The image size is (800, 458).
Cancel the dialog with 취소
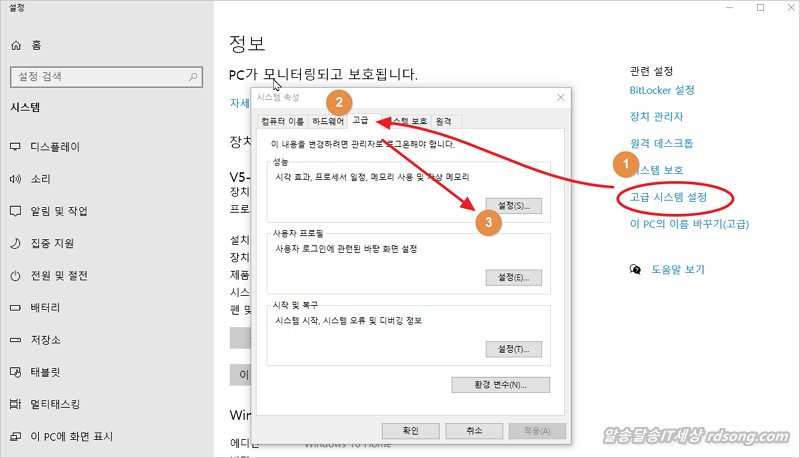pyautogui.click(x=474, y=431)
